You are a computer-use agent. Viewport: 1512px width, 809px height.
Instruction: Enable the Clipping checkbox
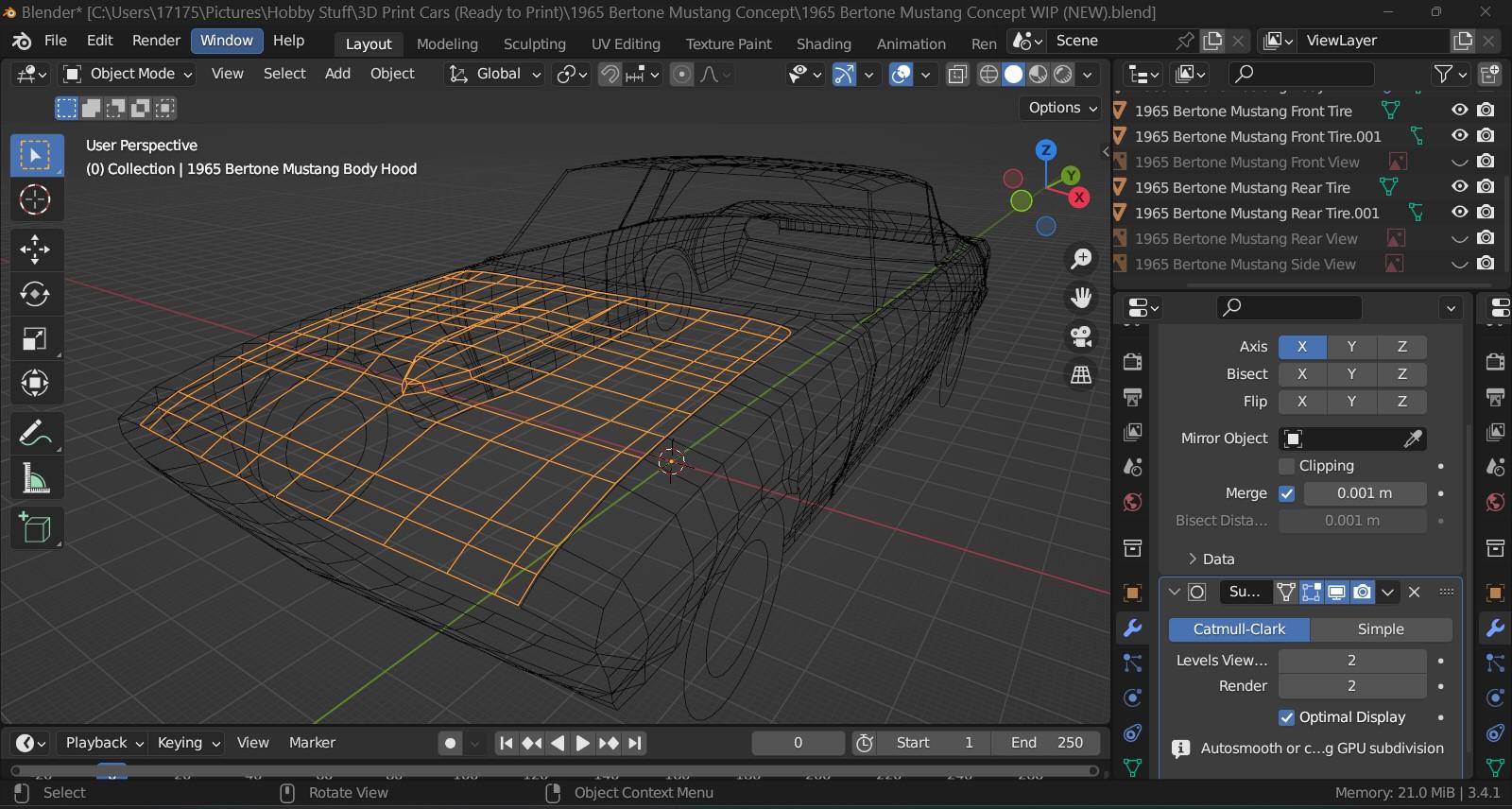click(1286, 466)
